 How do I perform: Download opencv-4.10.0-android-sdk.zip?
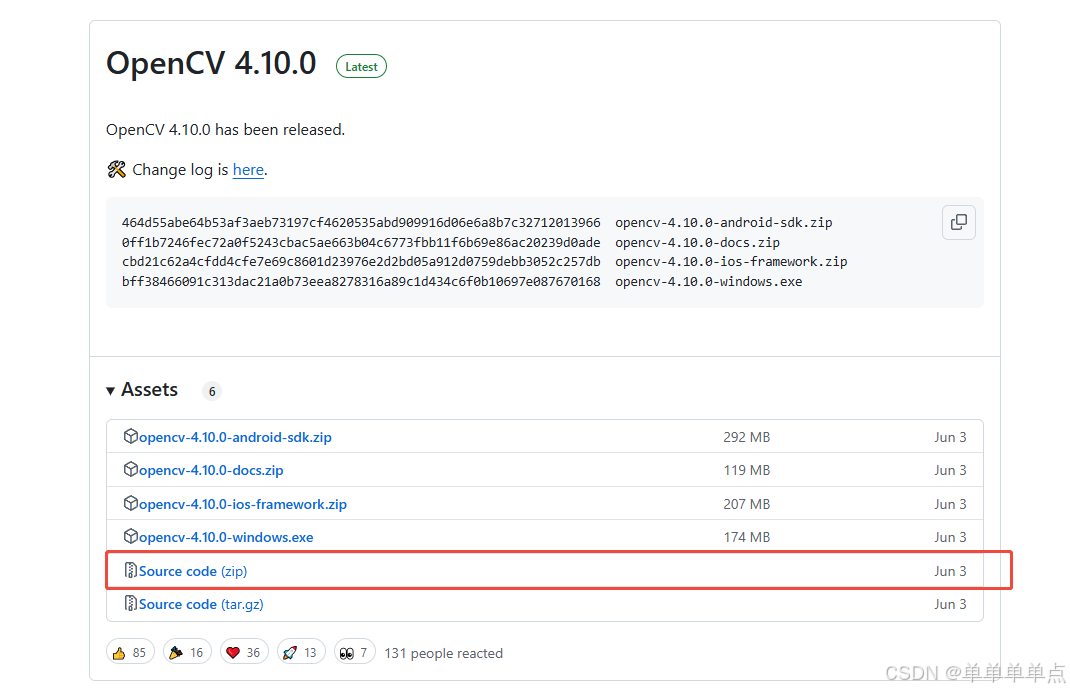point(235,437)
